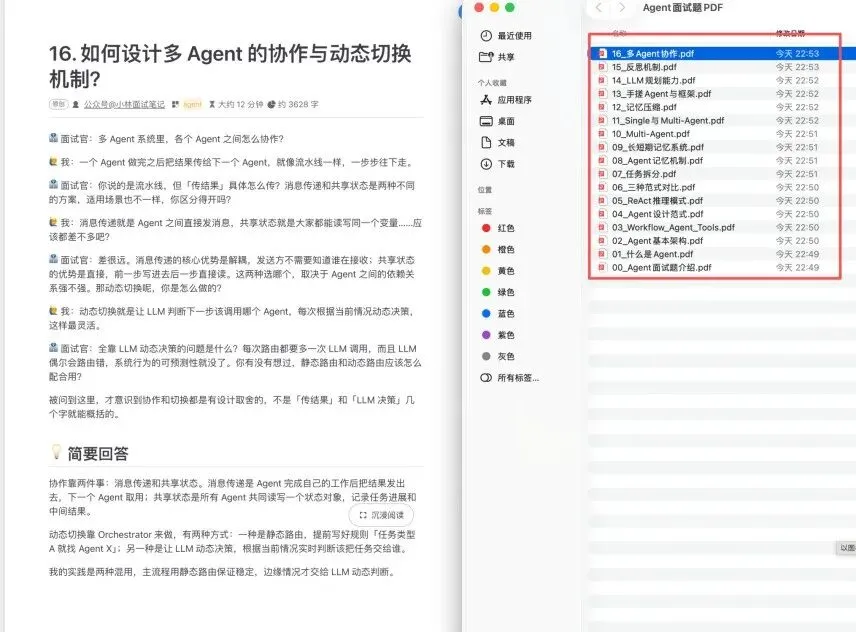Click PDF icon of 07_任务拆分.pdf
The width and height of the screenshot is (856, 632).
[x=602, y=174]
